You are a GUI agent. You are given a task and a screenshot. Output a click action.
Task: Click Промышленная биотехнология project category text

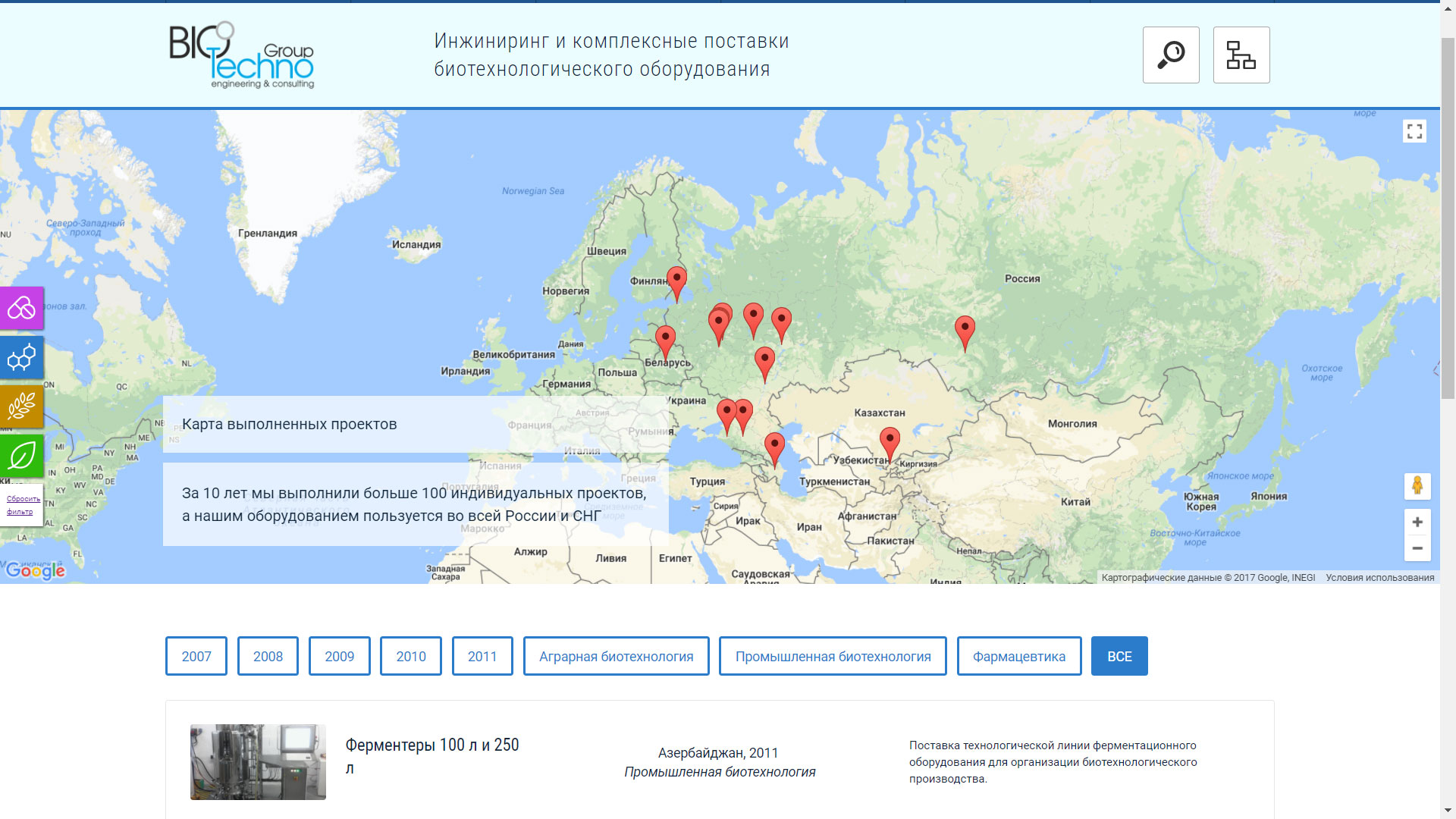pos(720,772)
